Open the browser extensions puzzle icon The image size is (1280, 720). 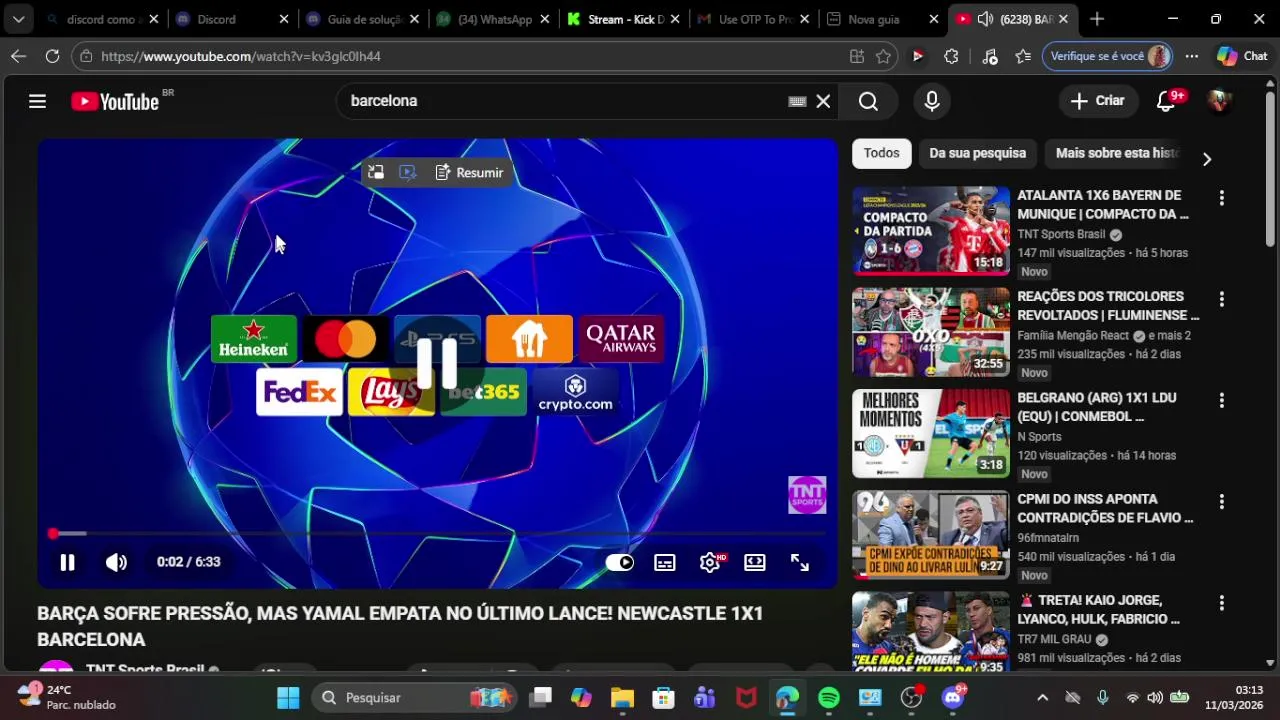tap(951, 56)
